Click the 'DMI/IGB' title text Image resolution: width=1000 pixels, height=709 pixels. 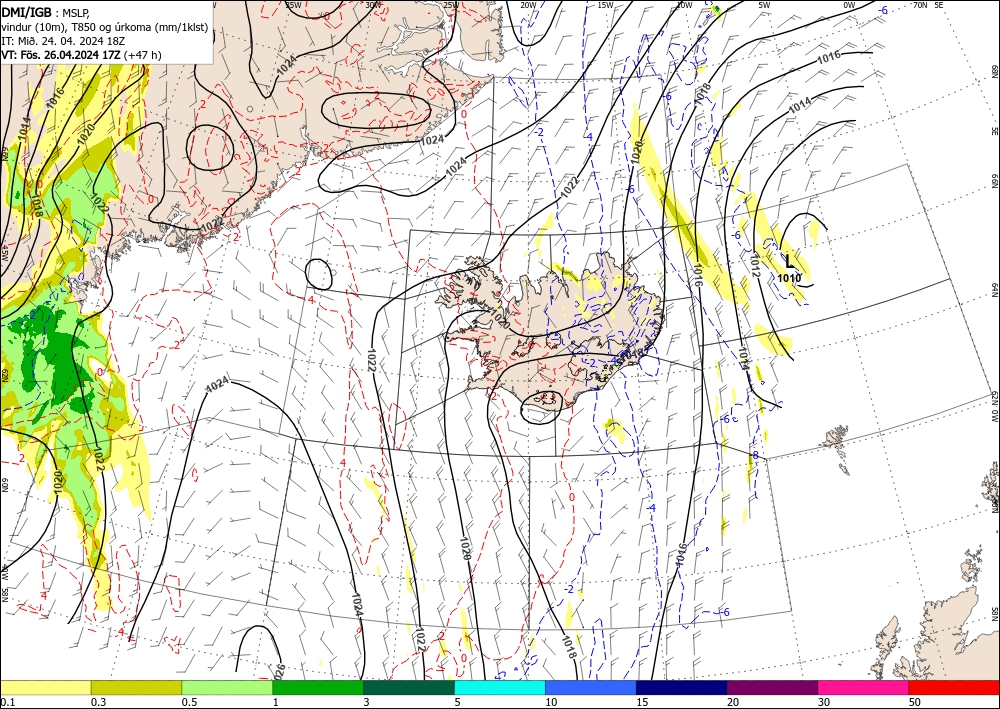(x=27, y=12)
